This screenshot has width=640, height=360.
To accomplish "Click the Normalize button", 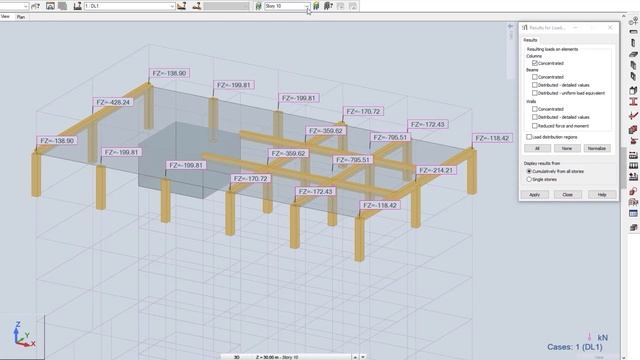I will tap(597, 149).
